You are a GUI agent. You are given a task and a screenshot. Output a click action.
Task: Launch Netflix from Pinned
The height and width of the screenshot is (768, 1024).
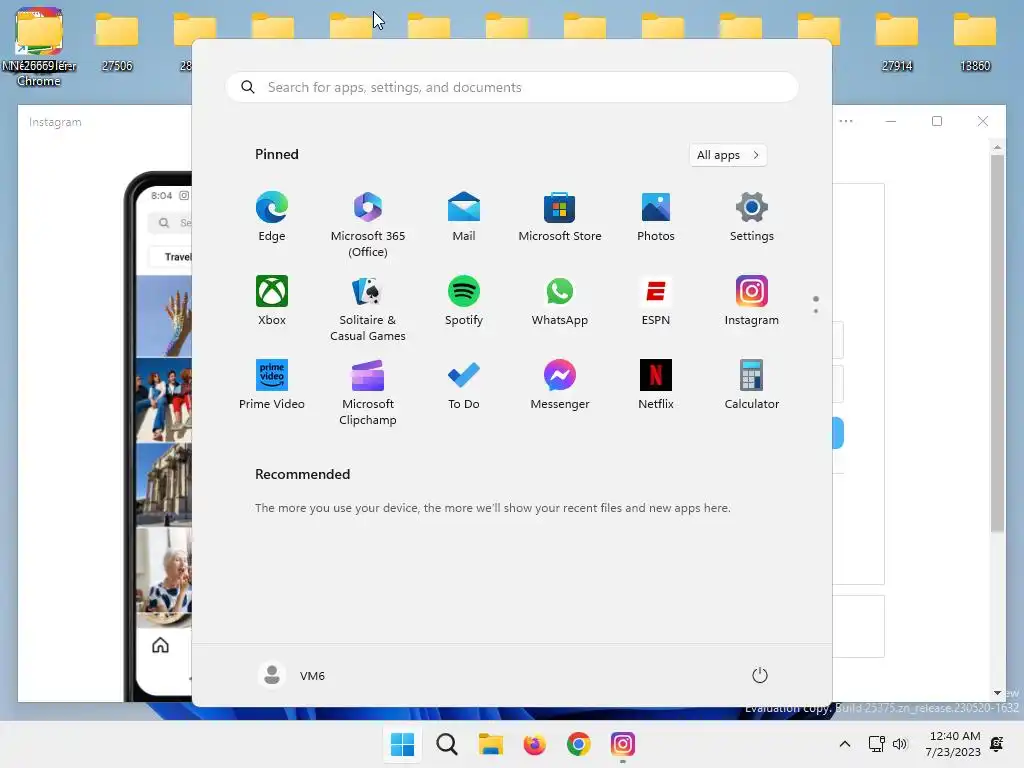[656, 385]
